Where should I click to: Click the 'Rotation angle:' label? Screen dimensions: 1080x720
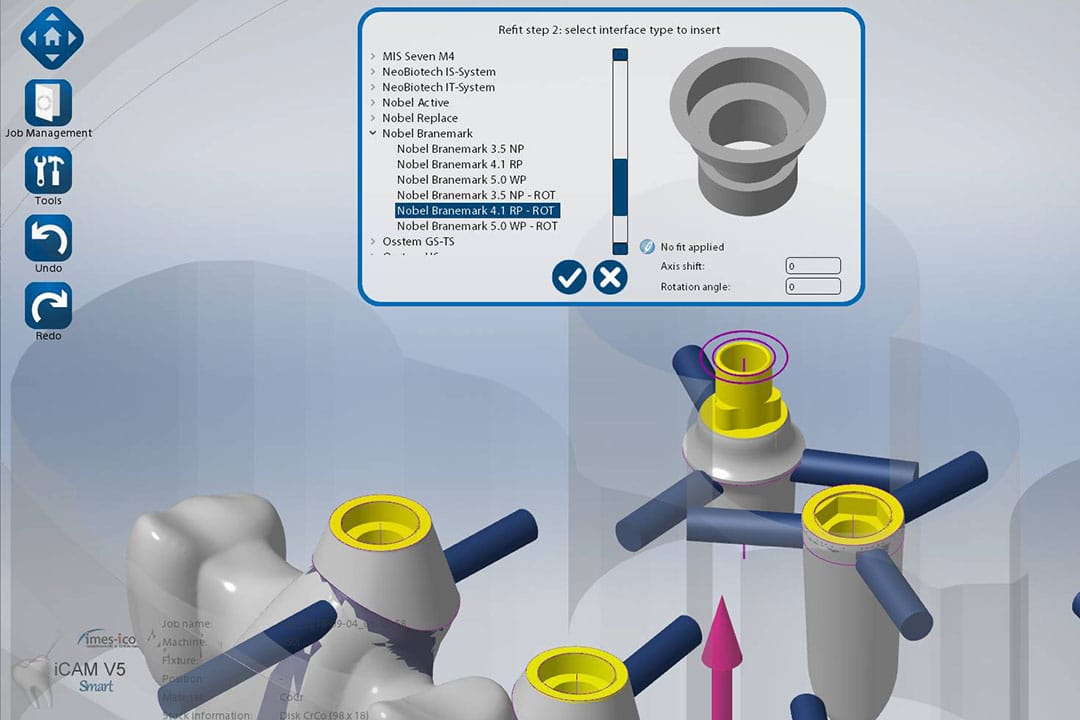pyautogui.click(x=695, y=287)
